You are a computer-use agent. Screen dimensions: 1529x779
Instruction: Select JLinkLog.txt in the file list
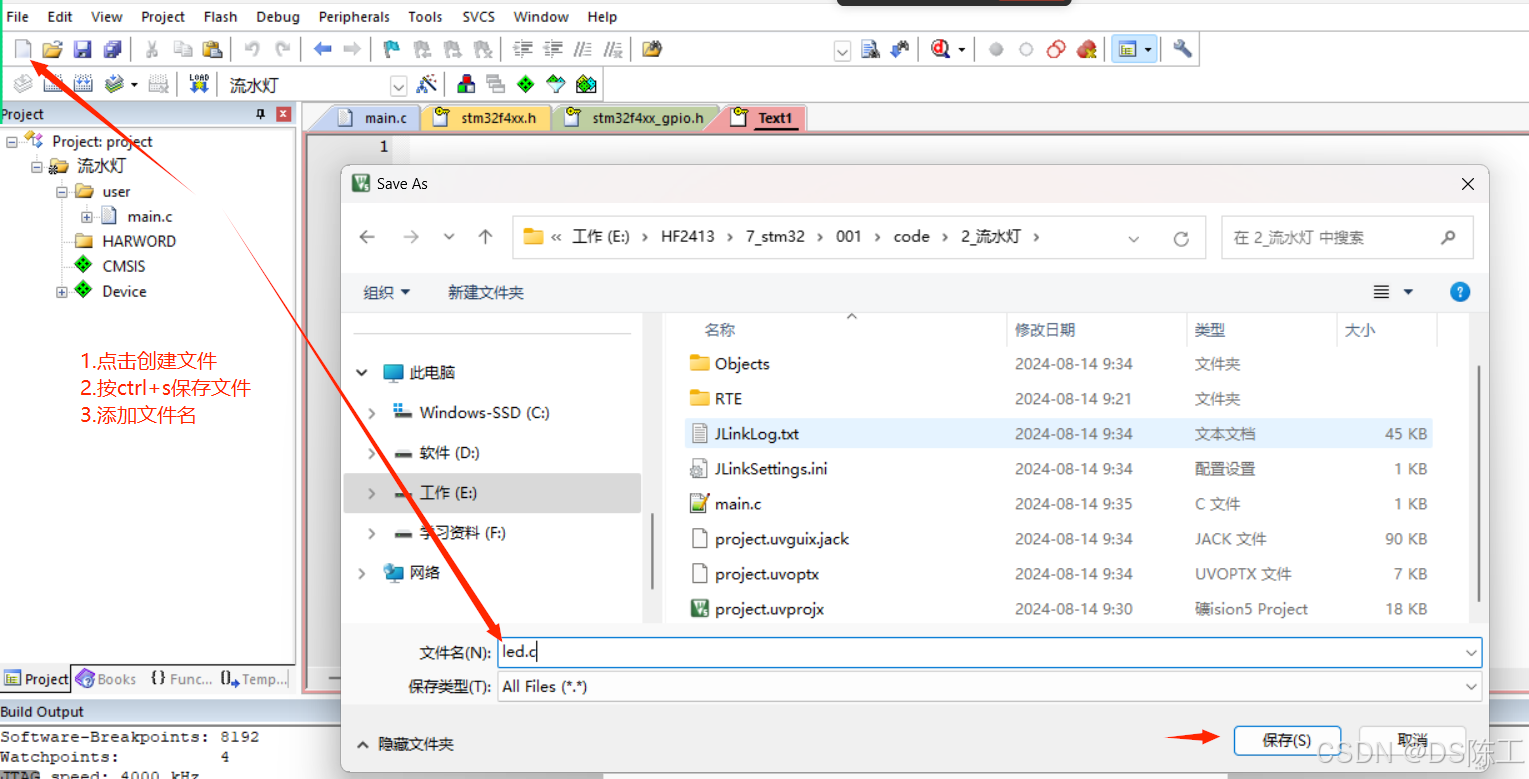pyautogui.click(x=1058, y=434)
